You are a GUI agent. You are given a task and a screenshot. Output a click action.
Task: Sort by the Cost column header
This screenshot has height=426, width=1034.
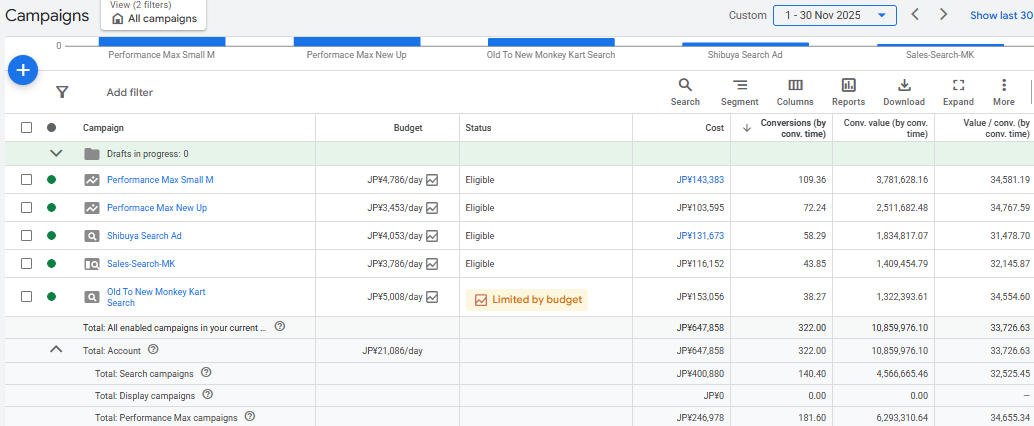[x=714, y=128]
